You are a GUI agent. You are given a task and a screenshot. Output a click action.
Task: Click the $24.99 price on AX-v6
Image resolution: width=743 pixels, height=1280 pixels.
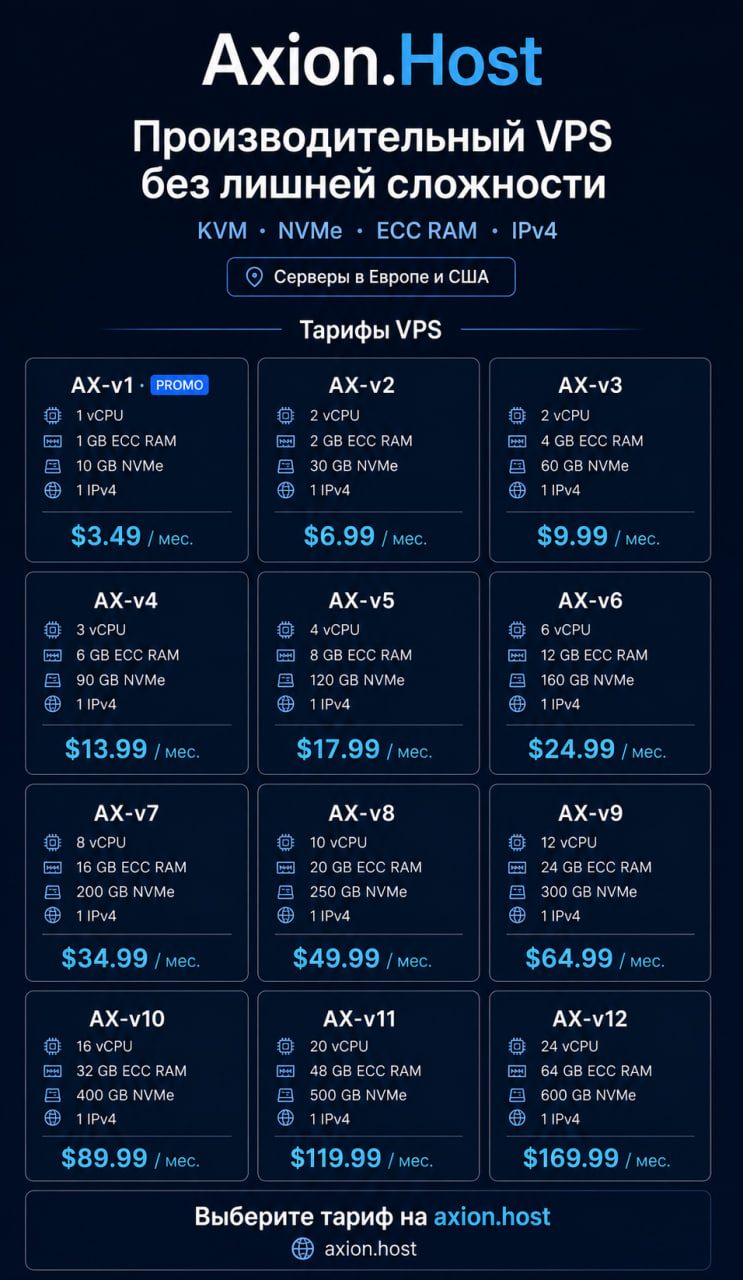point(572,749)
